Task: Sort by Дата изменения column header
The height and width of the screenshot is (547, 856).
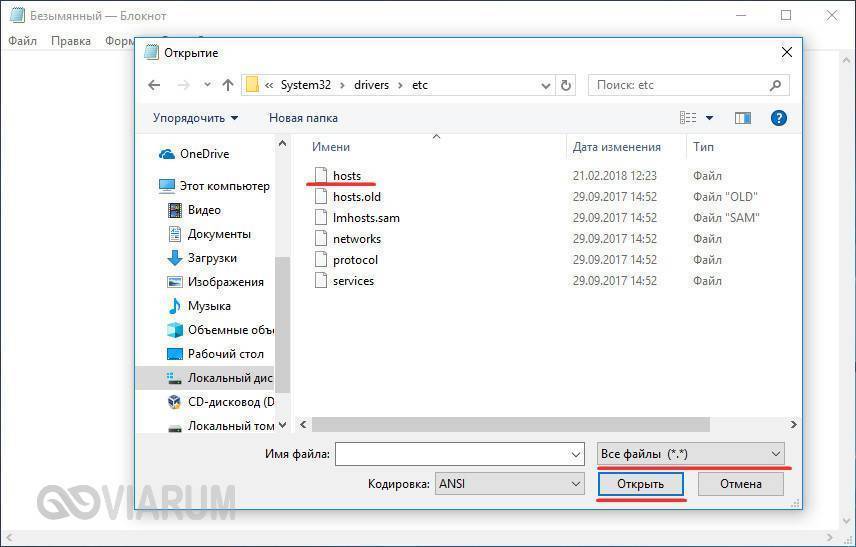Action: [x=616, y=147]
